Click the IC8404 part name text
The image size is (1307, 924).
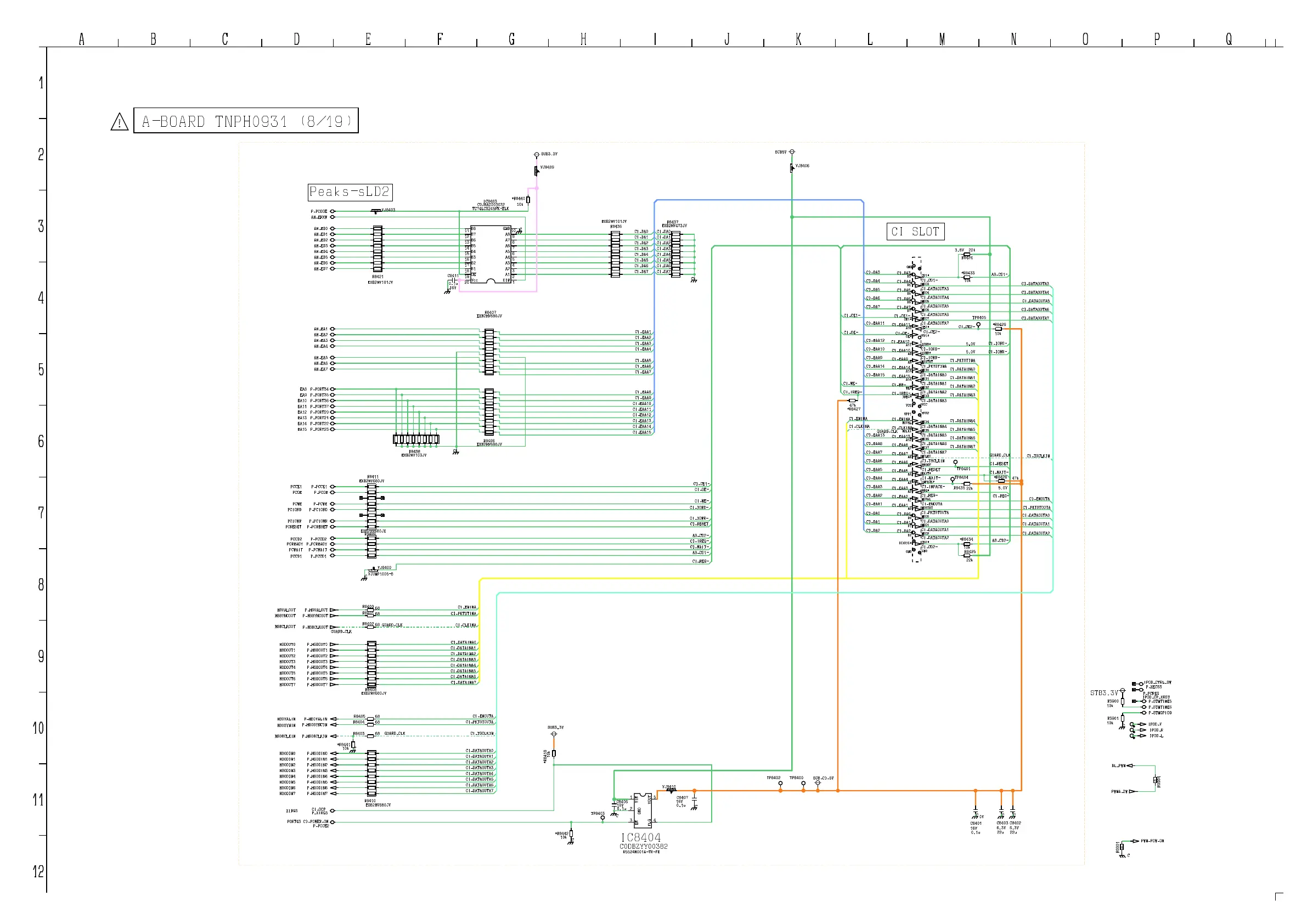pyautogui.click(x=641, y=837)
